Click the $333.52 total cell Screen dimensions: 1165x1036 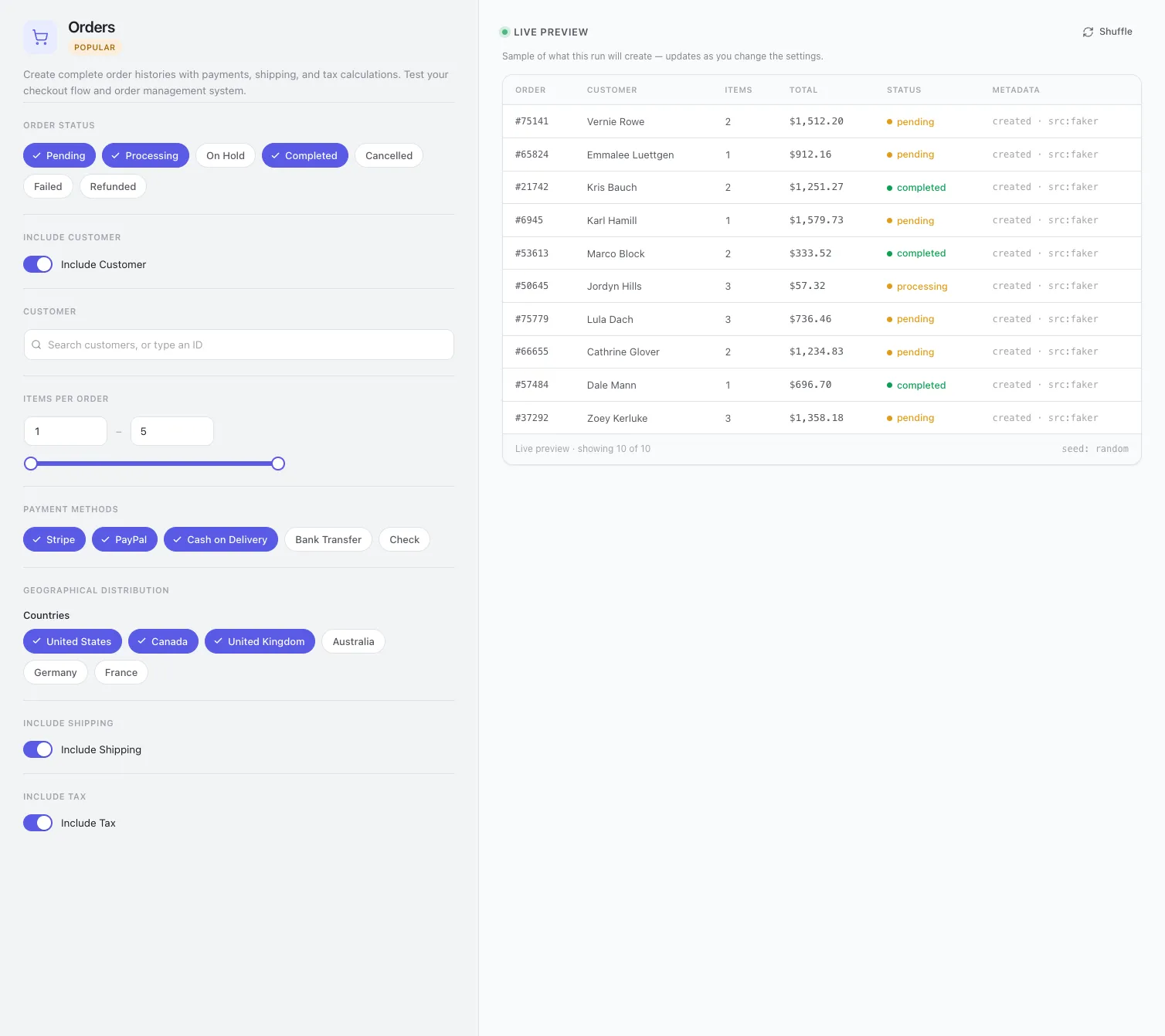[810, 253]
